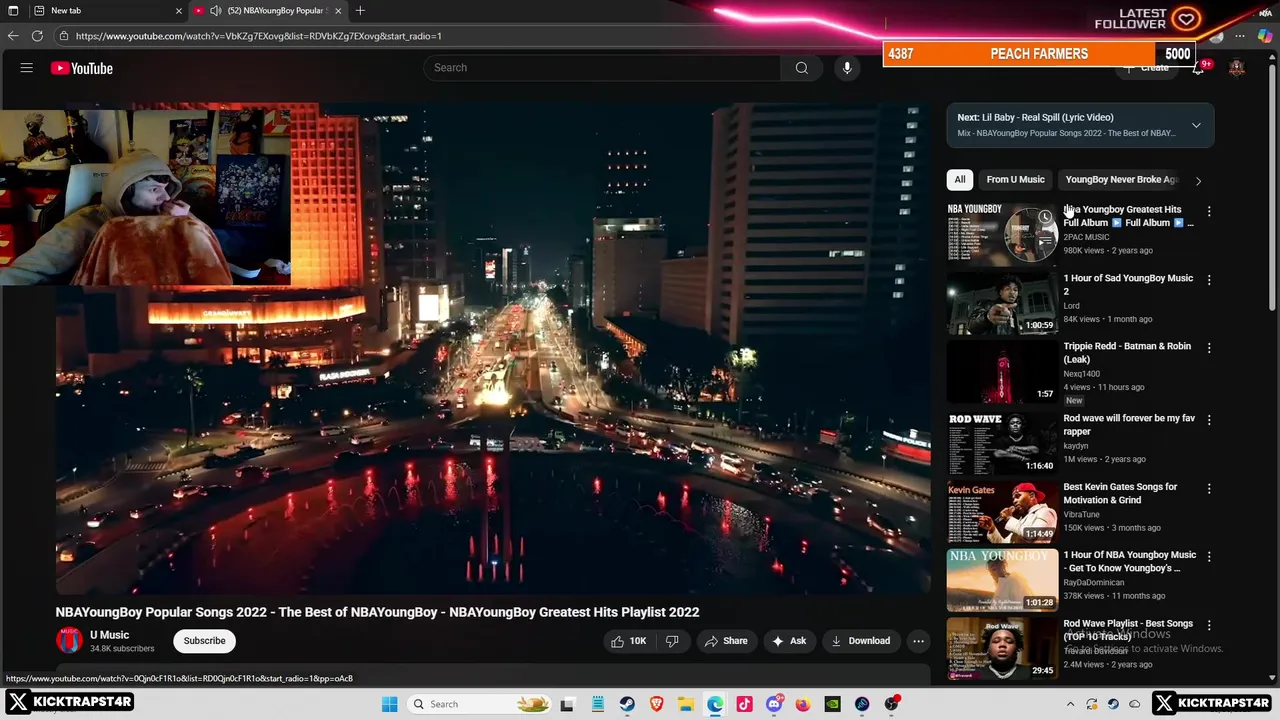Click the search magnifier button
1280x720 pixels.
tap(801, 68)
